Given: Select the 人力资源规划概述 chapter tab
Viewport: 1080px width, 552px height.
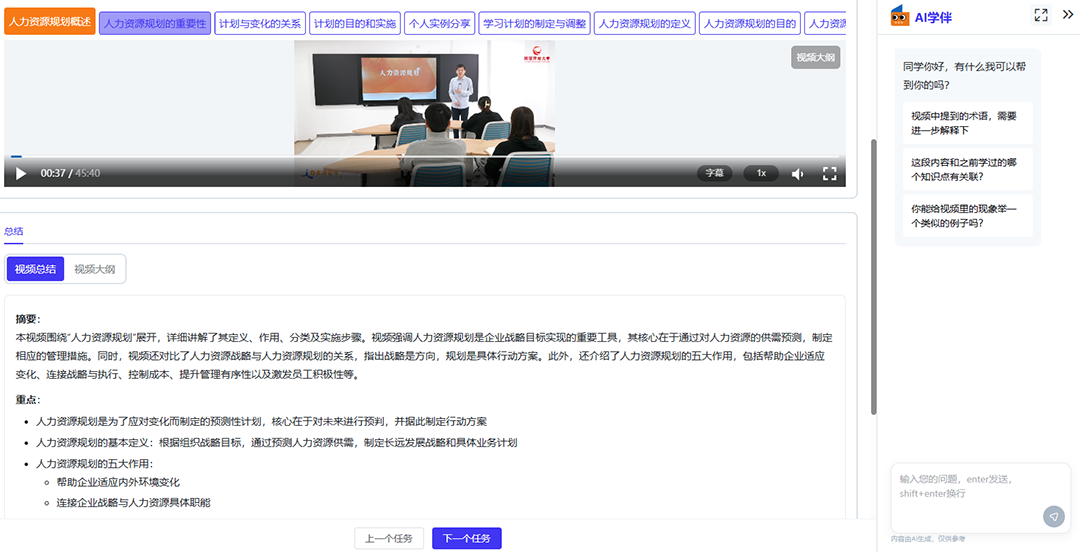Looking at the screenshot, I should click(50, 21).
